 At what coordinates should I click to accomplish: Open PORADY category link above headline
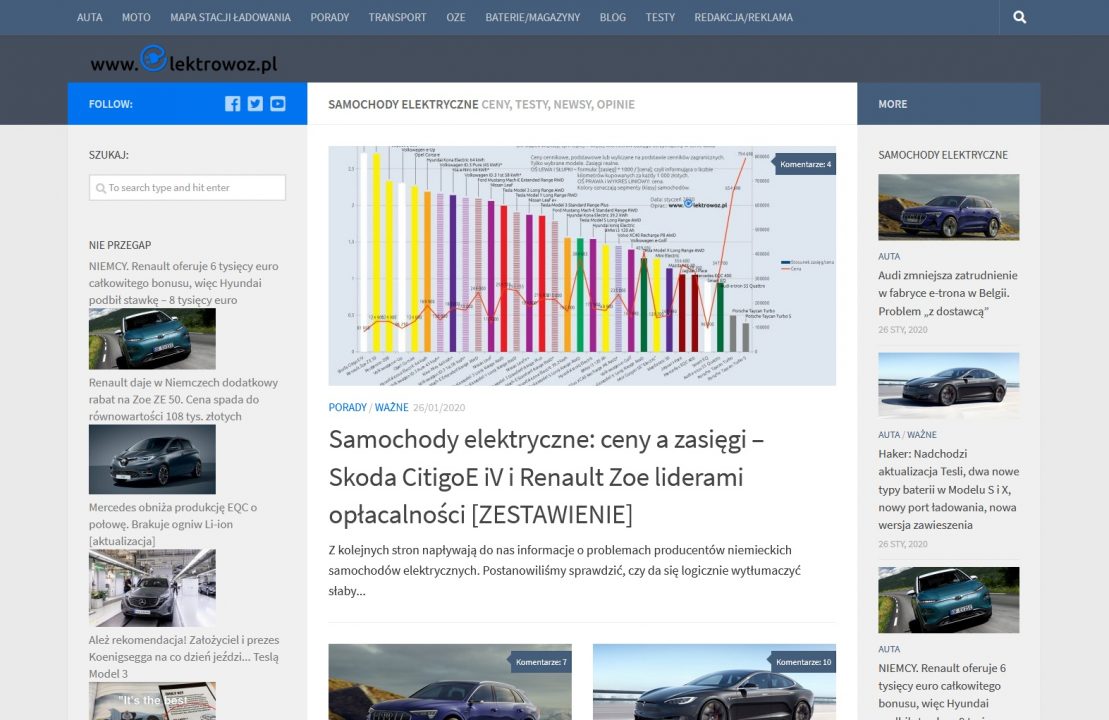(347, 407)
